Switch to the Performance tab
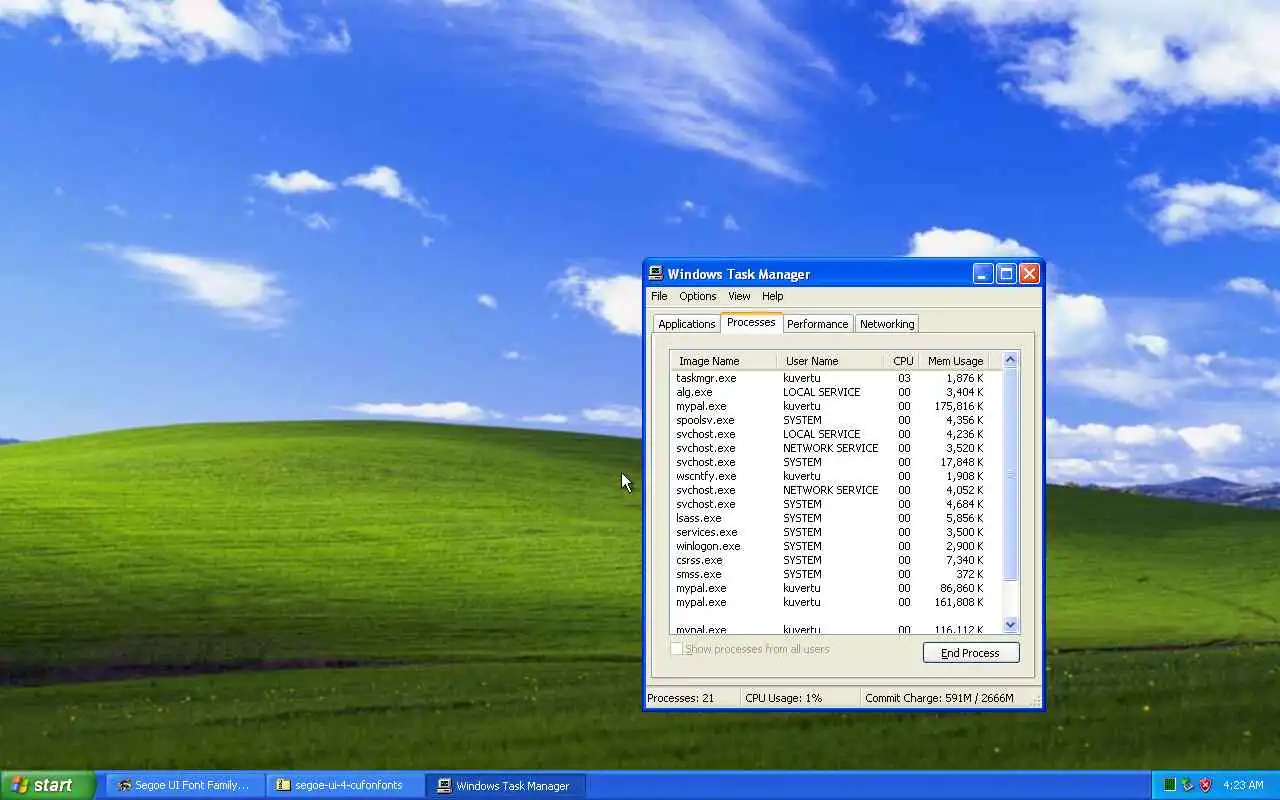This screenshot has height=800, width=1280. pyautogui.click(x=817, y=324)
